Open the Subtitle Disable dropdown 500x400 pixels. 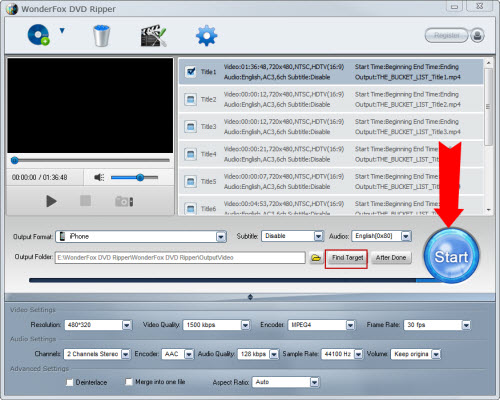pyautogui.click(x=292, y=236)
